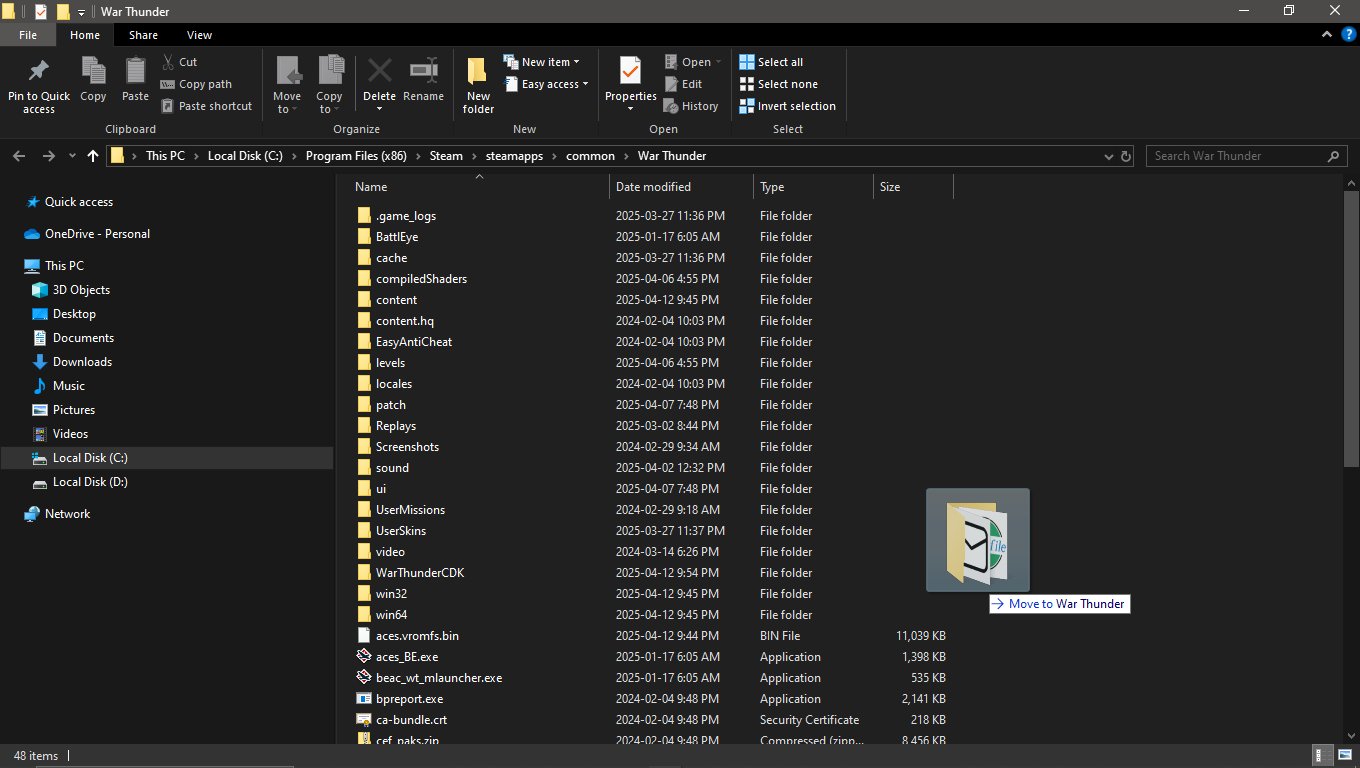
Task: Go up one folder level arrow
Action: click(x=93, y=156)
